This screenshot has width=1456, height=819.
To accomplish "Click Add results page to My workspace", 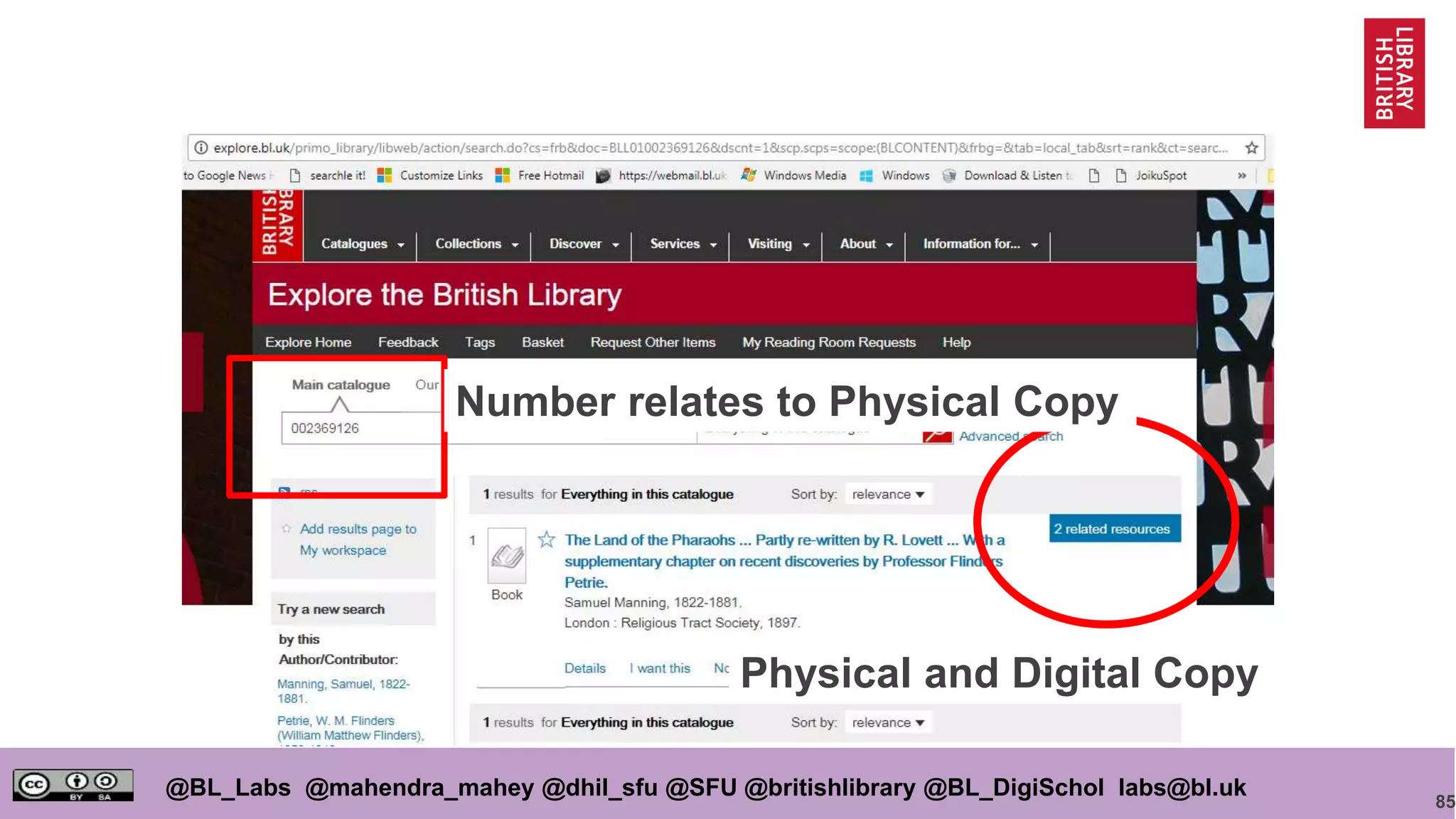I will 358,540.
